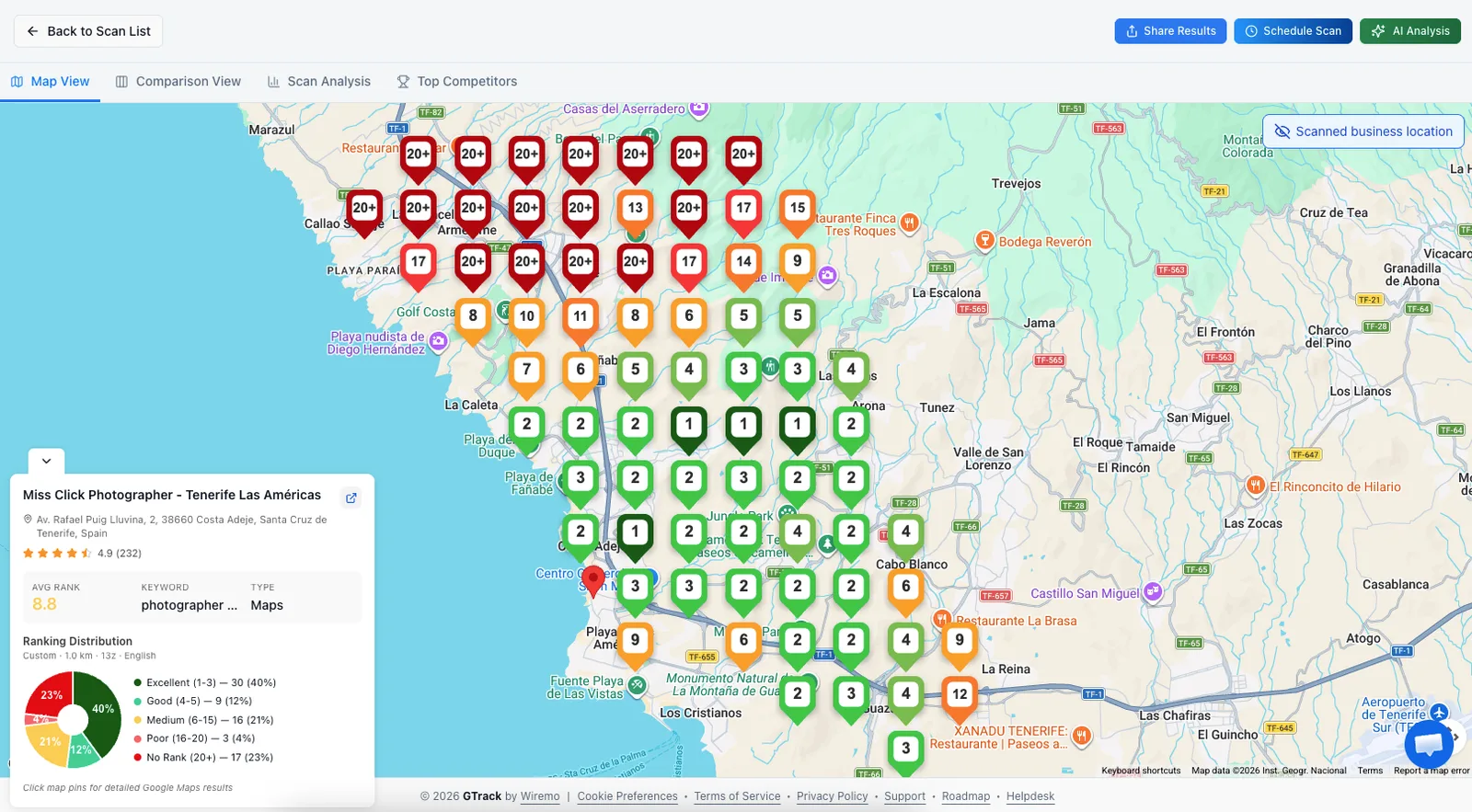Collapse the business info panel chevron

[46, 461]
